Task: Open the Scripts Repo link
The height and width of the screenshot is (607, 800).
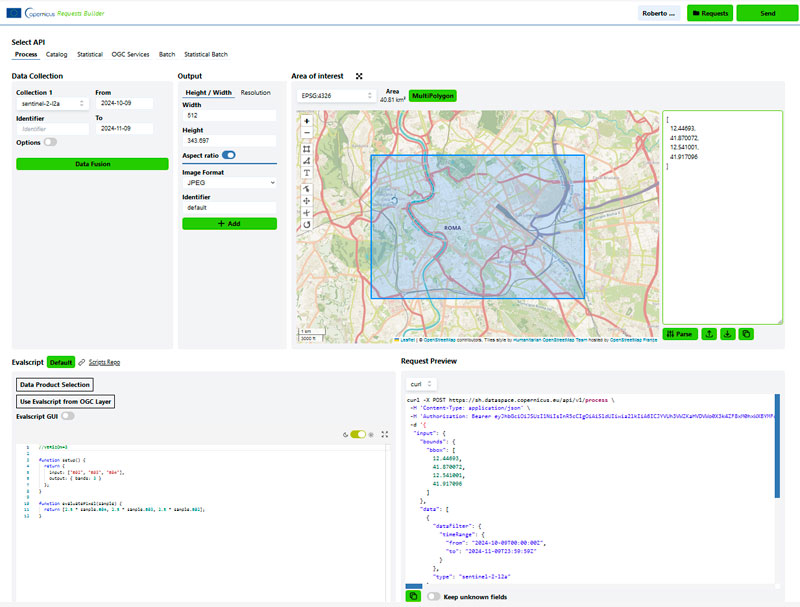Action: (x=104, y=362)
